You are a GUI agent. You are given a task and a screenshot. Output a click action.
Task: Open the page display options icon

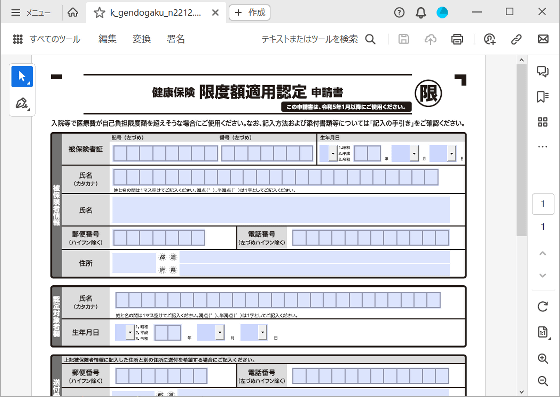coord(542,332)
